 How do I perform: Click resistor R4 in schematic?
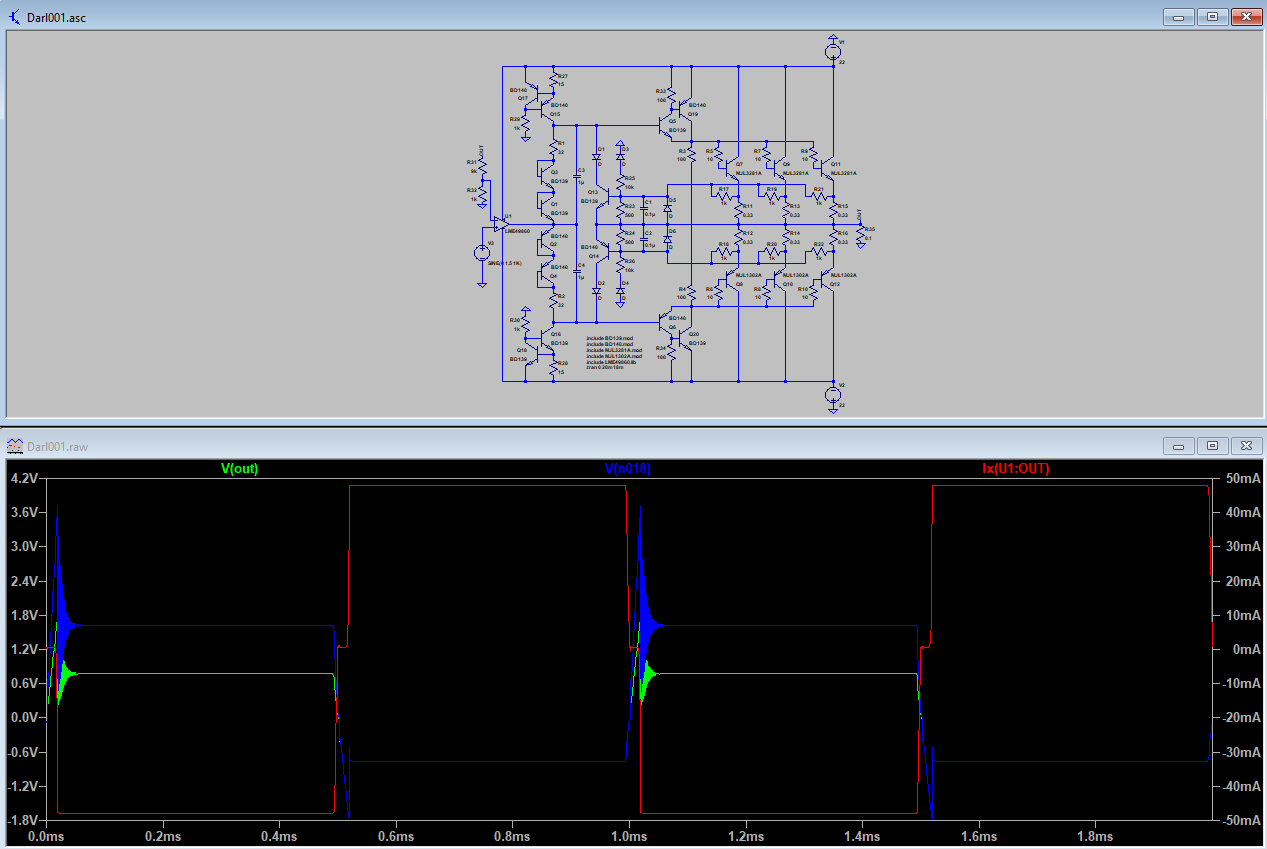point(692,293)
